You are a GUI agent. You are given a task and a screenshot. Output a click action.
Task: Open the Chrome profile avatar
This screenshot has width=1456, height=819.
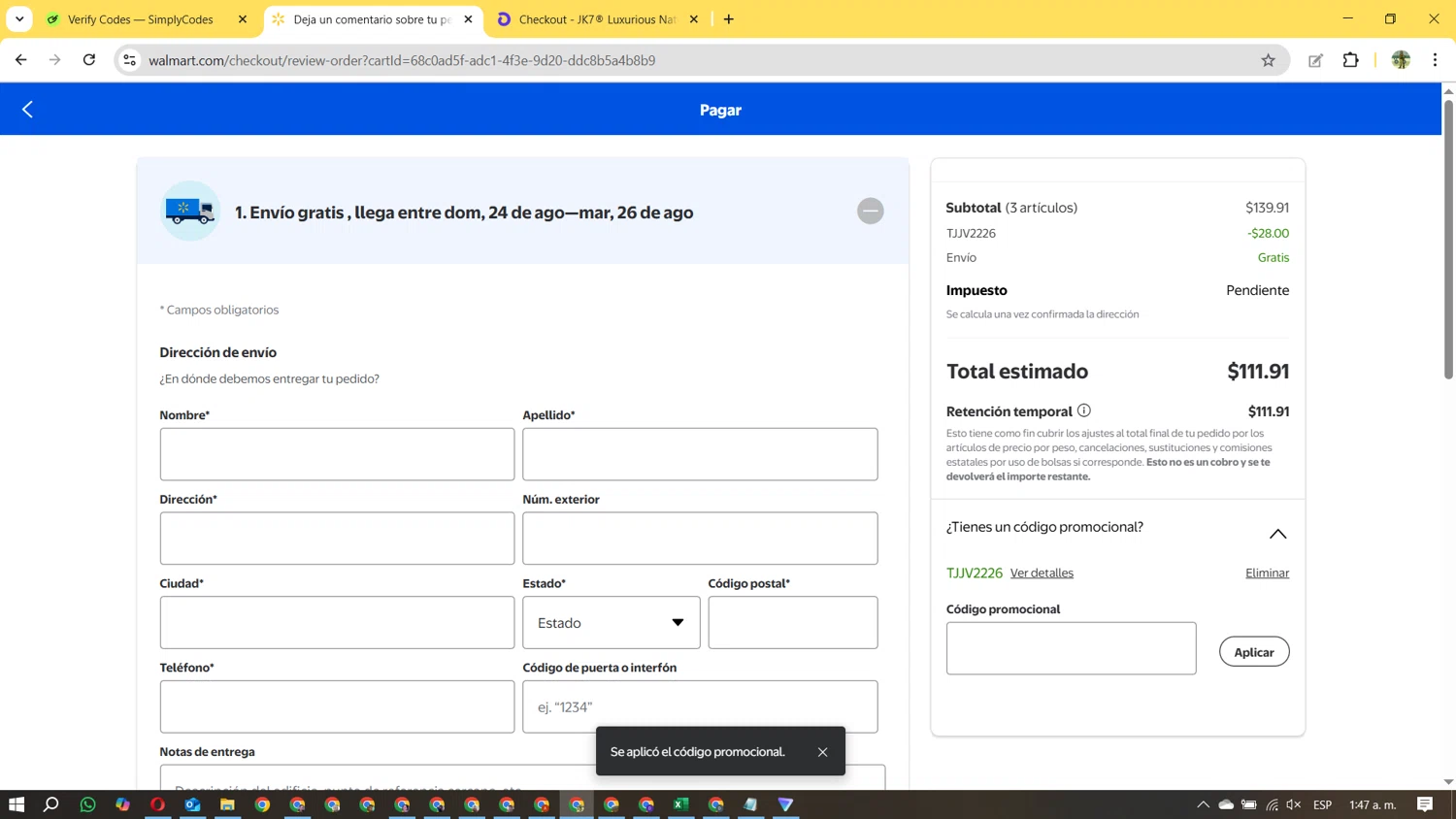click(x=1401, y=60)
